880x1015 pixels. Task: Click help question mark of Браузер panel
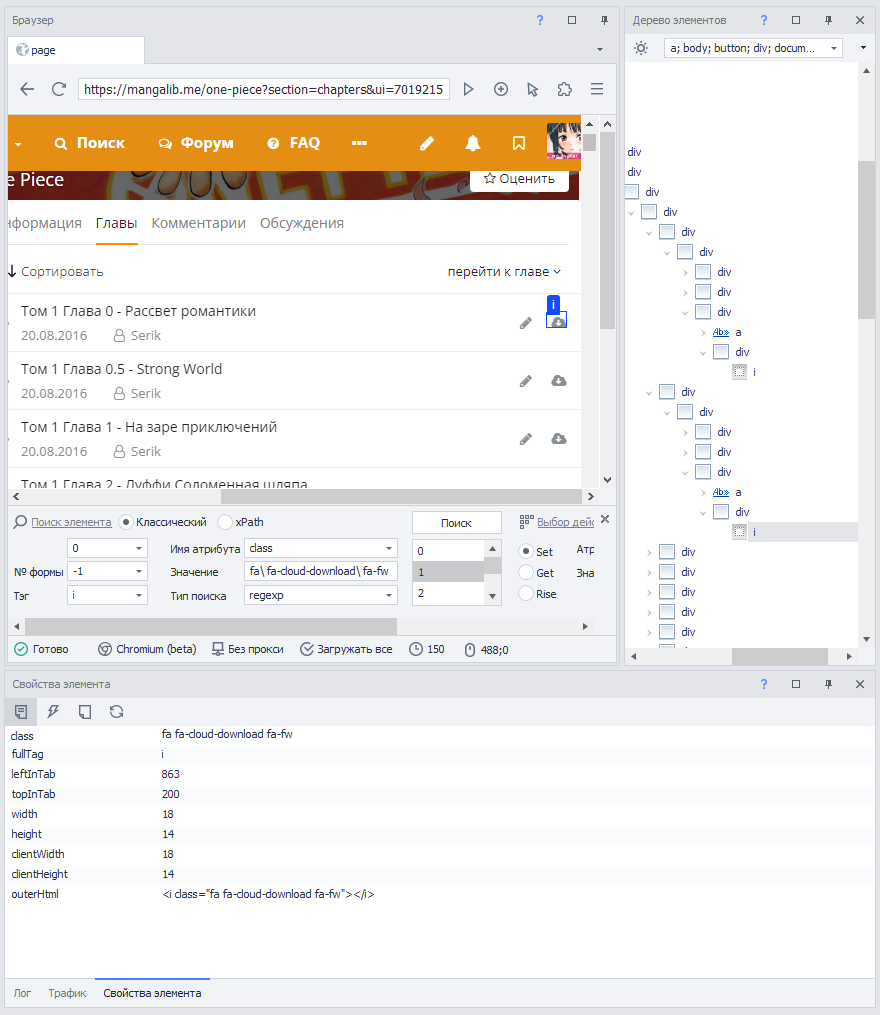540,20
